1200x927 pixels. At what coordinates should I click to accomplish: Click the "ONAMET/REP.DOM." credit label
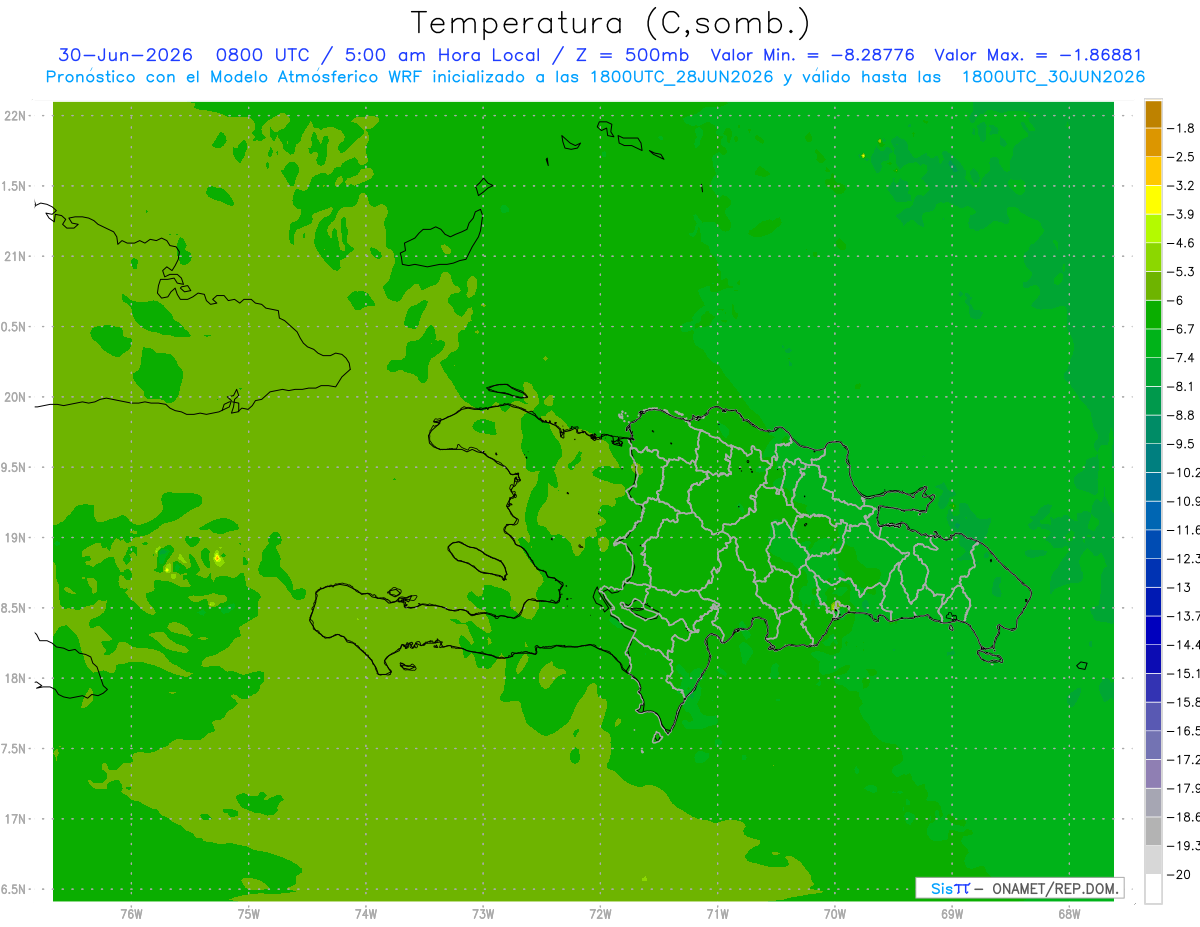[1054, 888]
